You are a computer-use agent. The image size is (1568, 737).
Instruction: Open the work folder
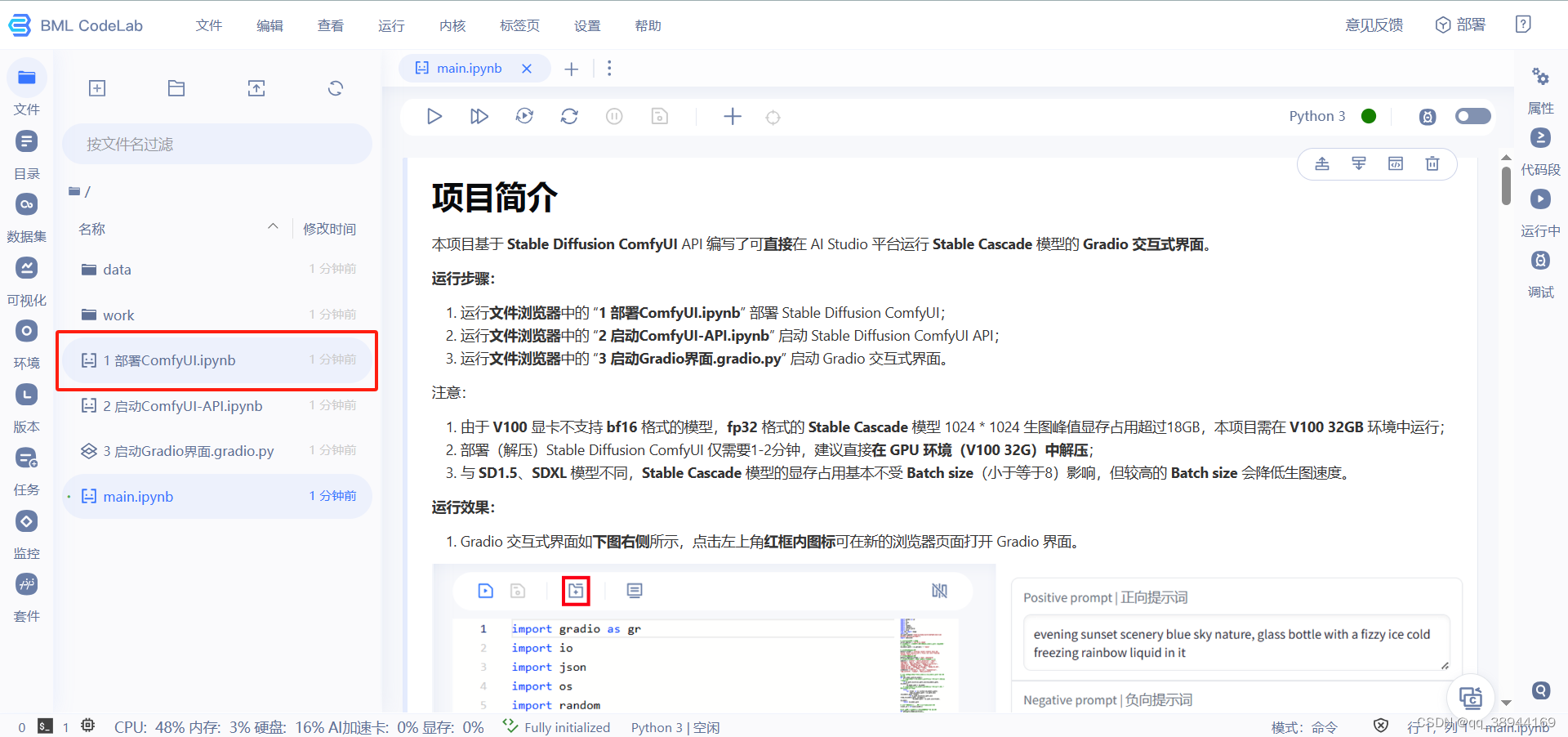(217, 315)
